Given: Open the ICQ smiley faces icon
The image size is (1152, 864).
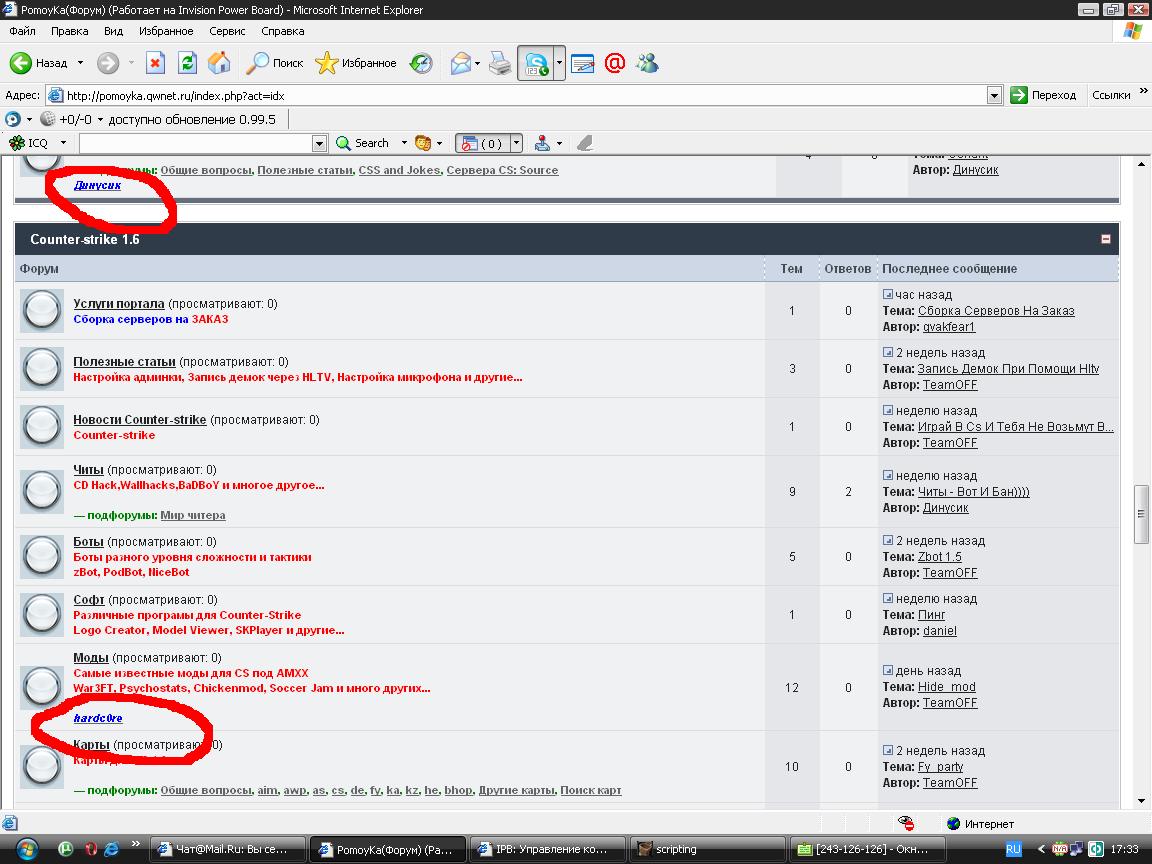Looking at the screenshot, I should pyautogui.click(x=422, y=143).
